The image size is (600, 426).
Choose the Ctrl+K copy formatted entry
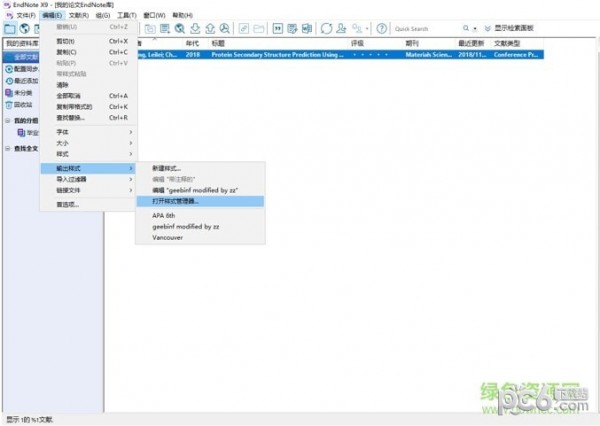point(89,107)
